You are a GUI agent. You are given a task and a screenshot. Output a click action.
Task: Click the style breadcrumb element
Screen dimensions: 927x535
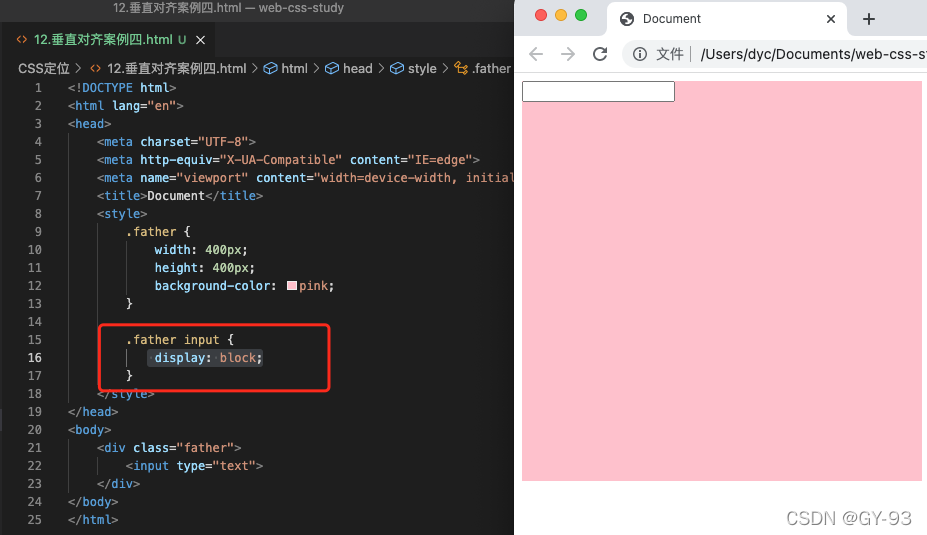(413, 69)
